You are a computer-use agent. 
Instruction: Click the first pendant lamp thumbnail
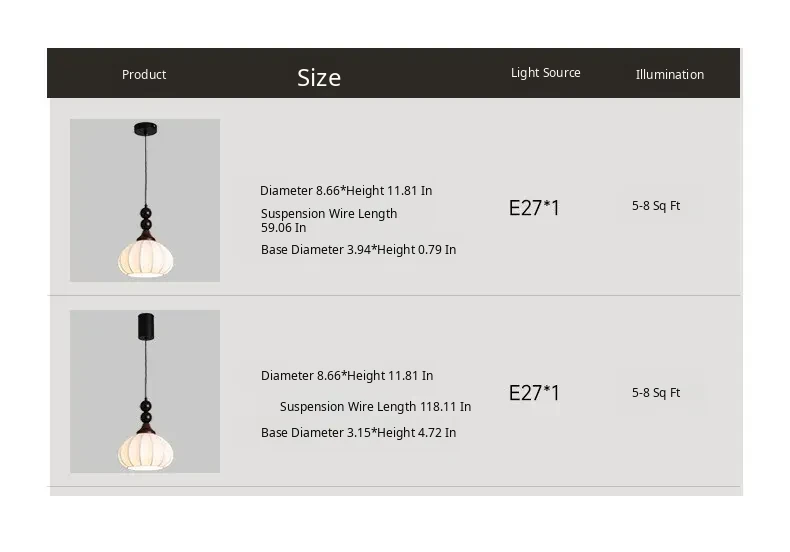(x=145, y=200)
